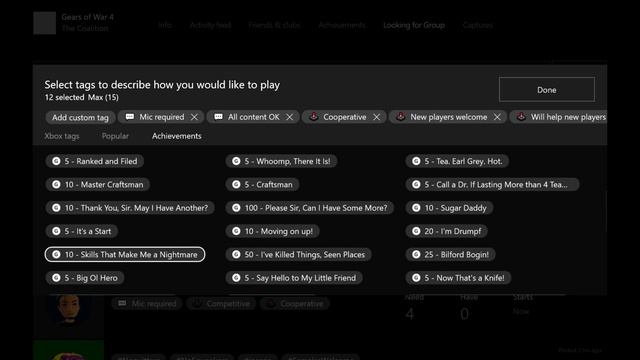Viewport: 640px width, 360px height.
Task: Remove the New players welcome tag
Action: [497, 117]
